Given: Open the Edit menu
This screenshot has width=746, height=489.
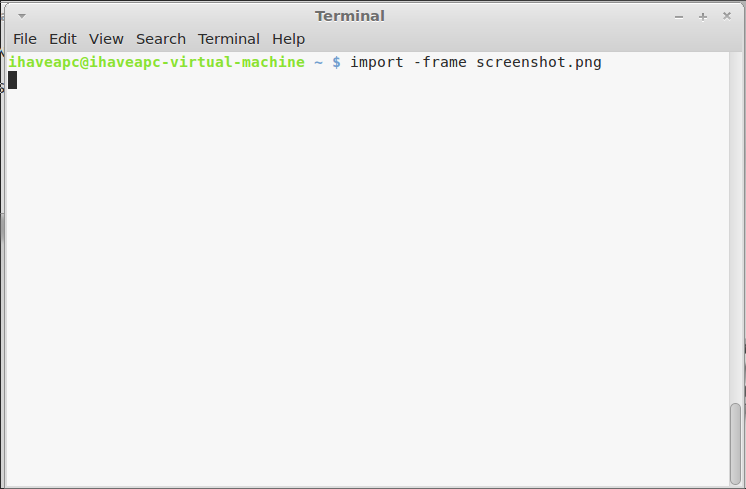Looking at the screenshot, I should point(63,39).
